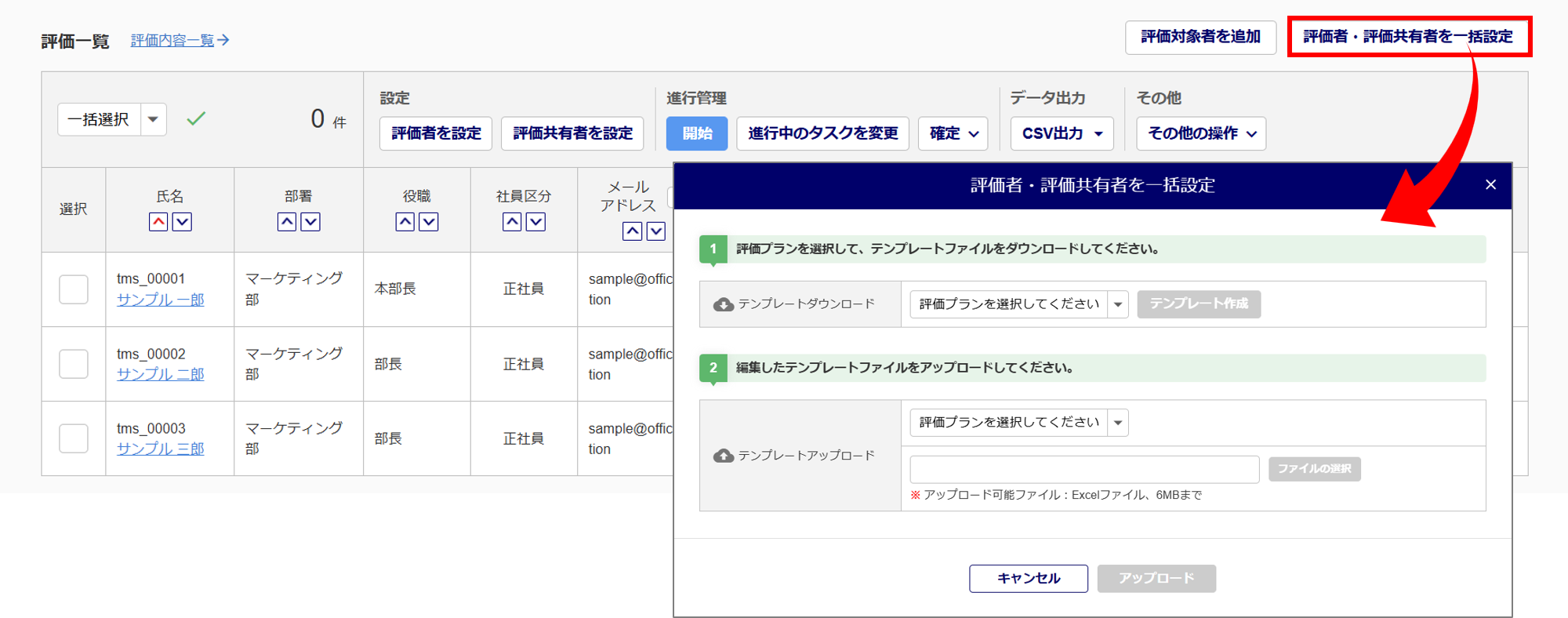1568x618 pixels.
Task: Click employee ID tms_00002
Action: pyautogui.click(x=151, y=354)
